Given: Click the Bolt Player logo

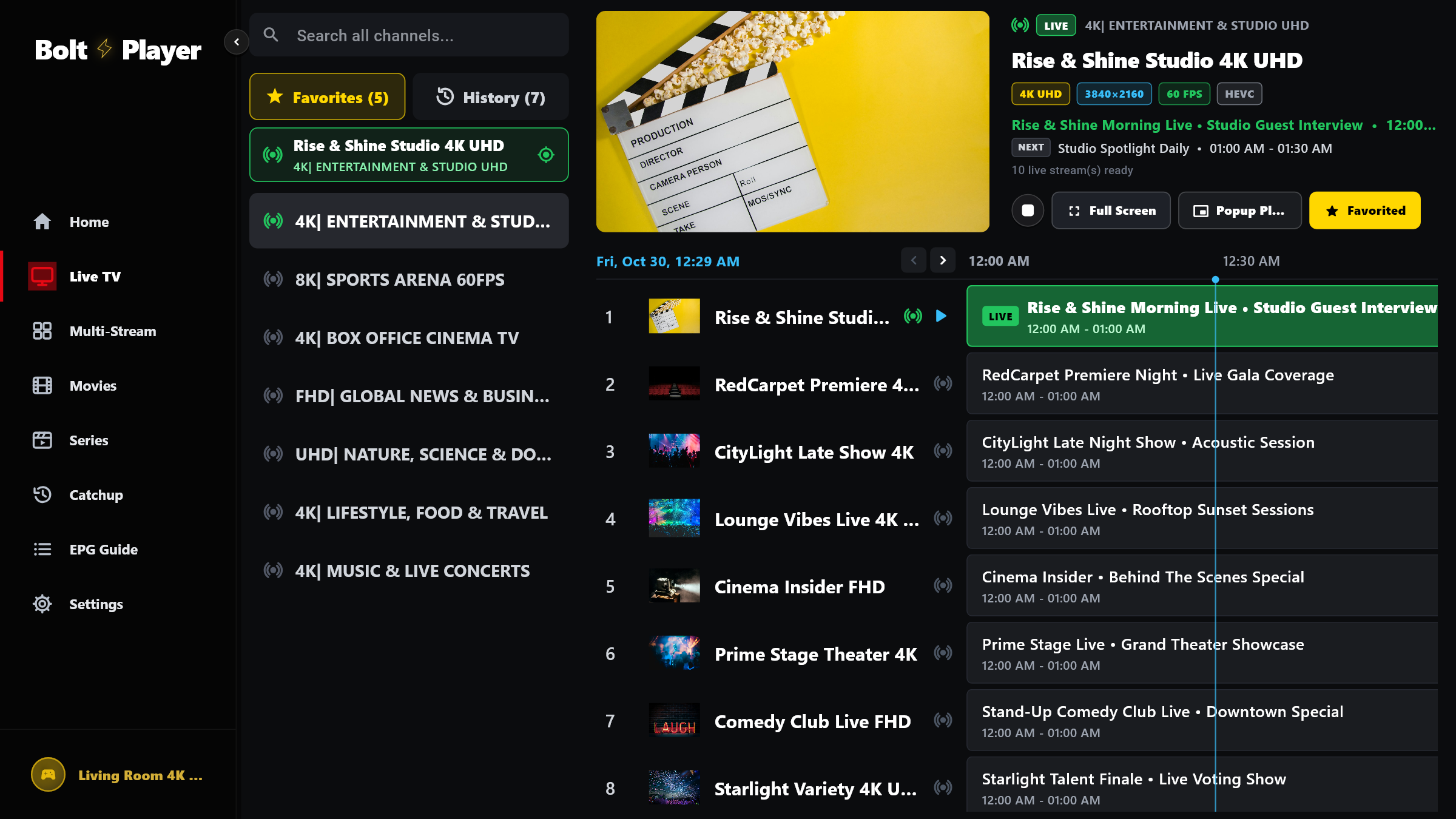Looking at the screenshot, I should 118,50.
